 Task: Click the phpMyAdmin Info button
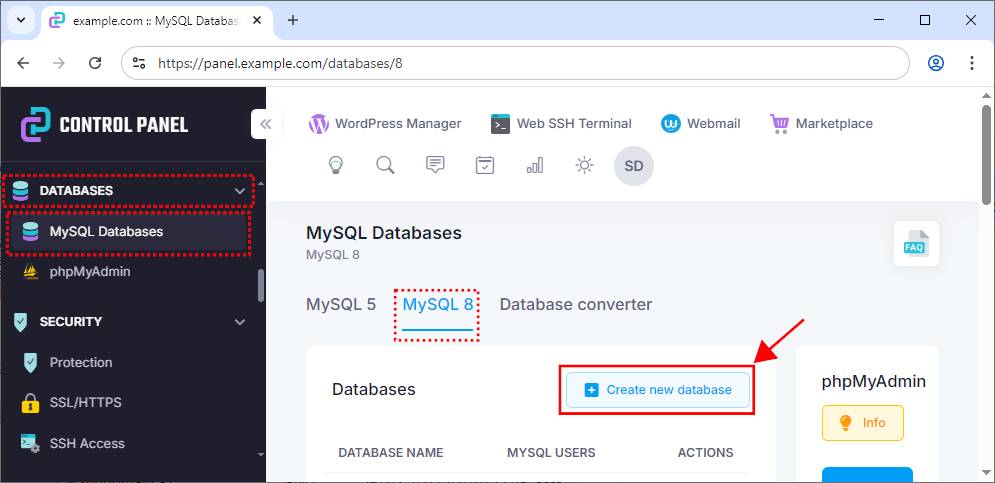click(x=862, y=423)
